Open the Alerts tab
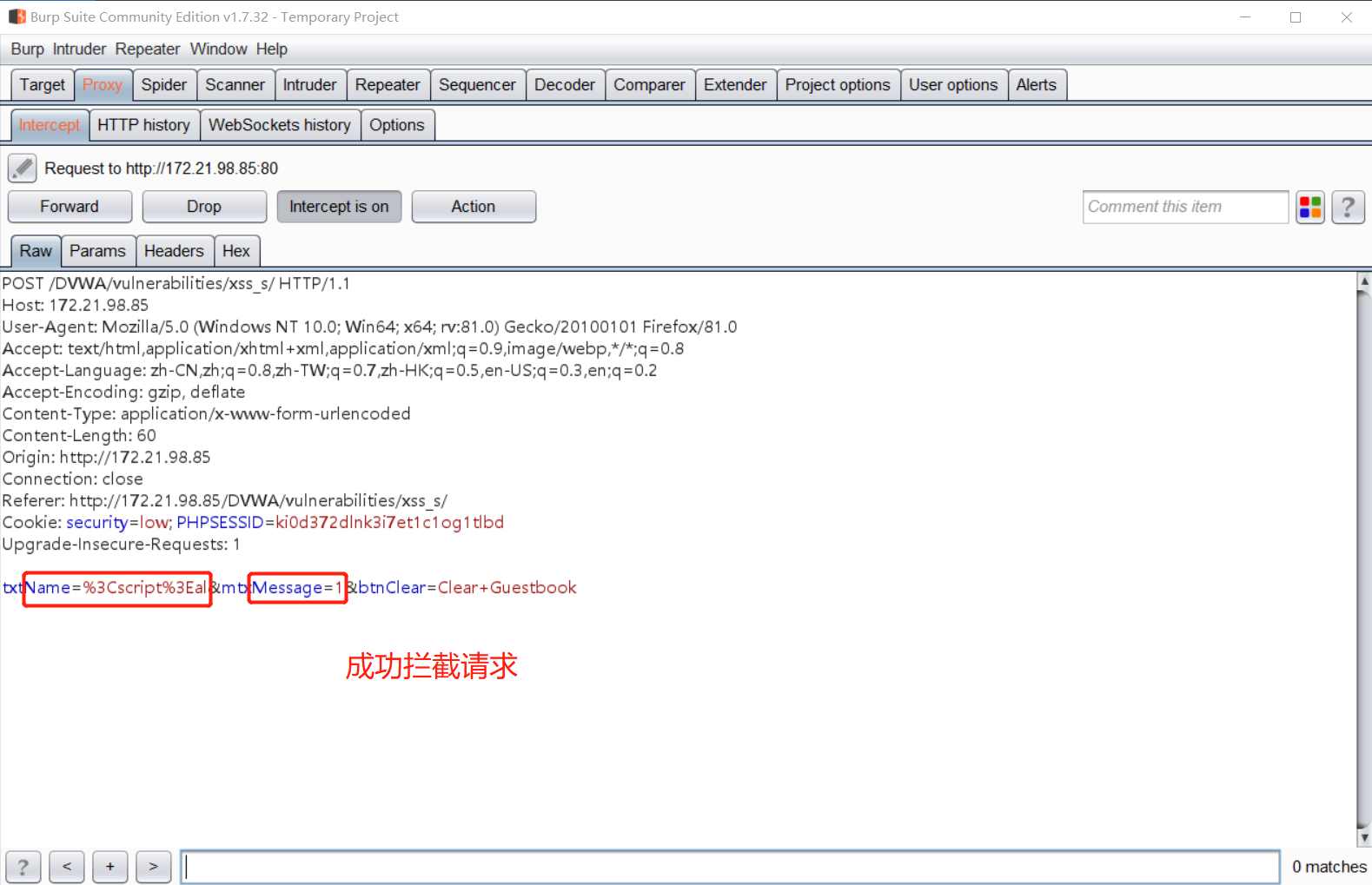The height and width of the screenshot is (885, 1372). pyautogui.click(x=1037, y=85)
